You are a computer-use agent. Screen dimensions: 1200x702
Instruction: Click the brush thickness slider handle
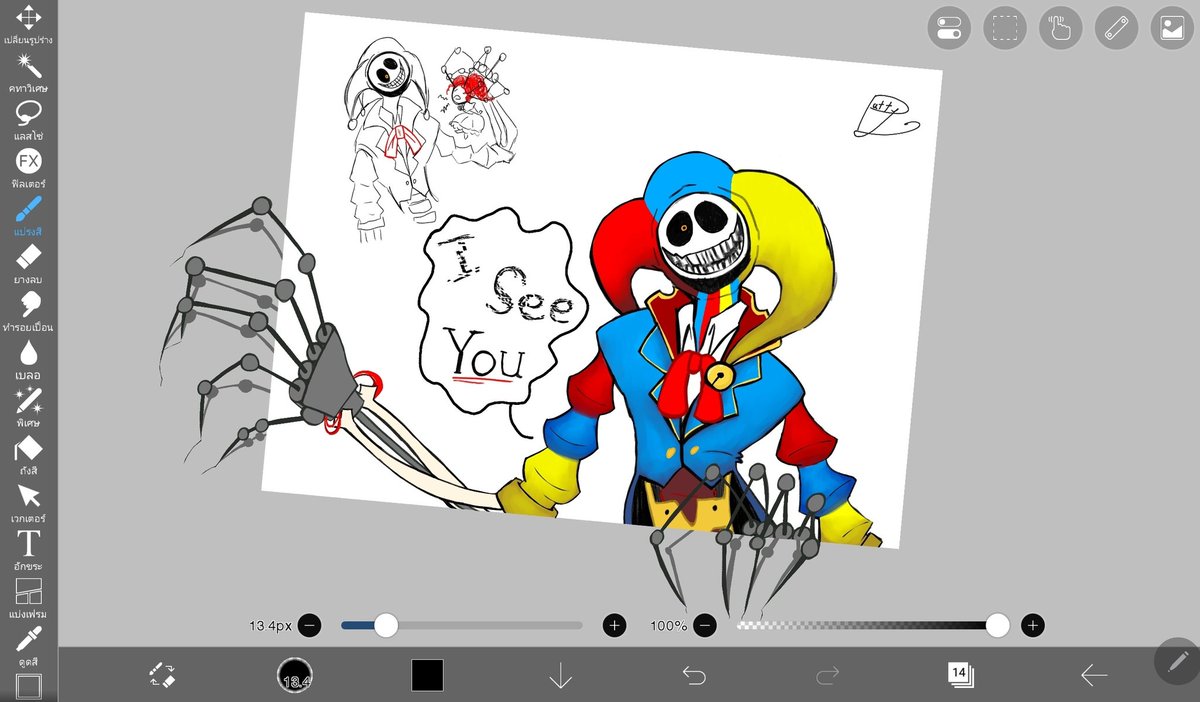(x=385, y=626)
